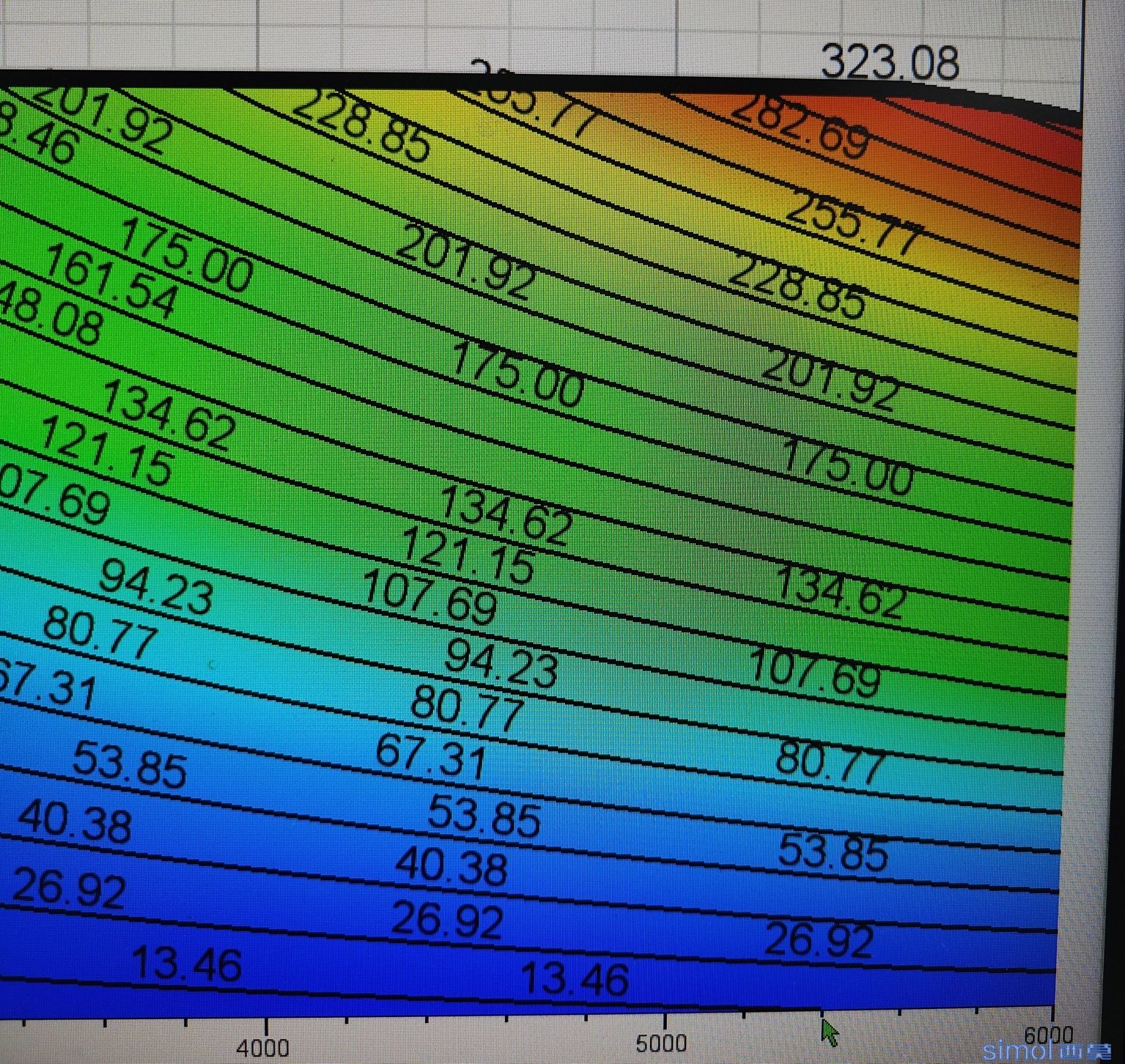Select the 161.54 contour label
This screenshot has height=1064, width=1125.
tap(111, 282)
